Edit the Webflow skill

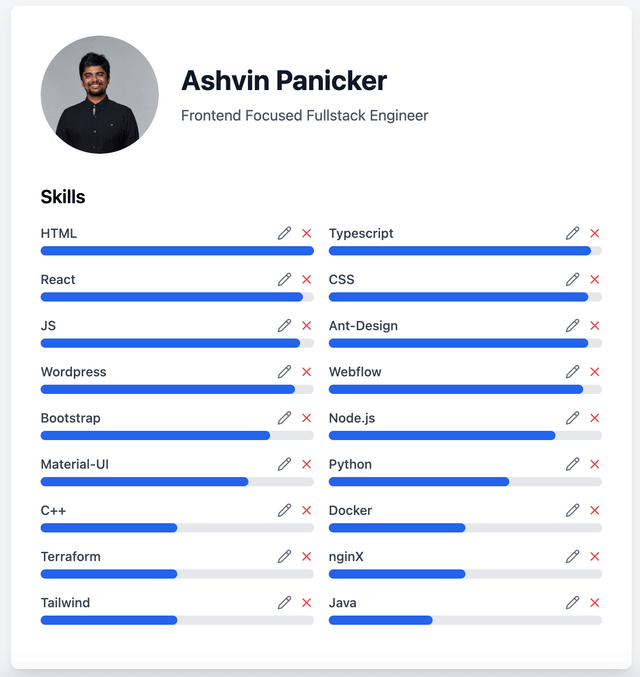573,372
